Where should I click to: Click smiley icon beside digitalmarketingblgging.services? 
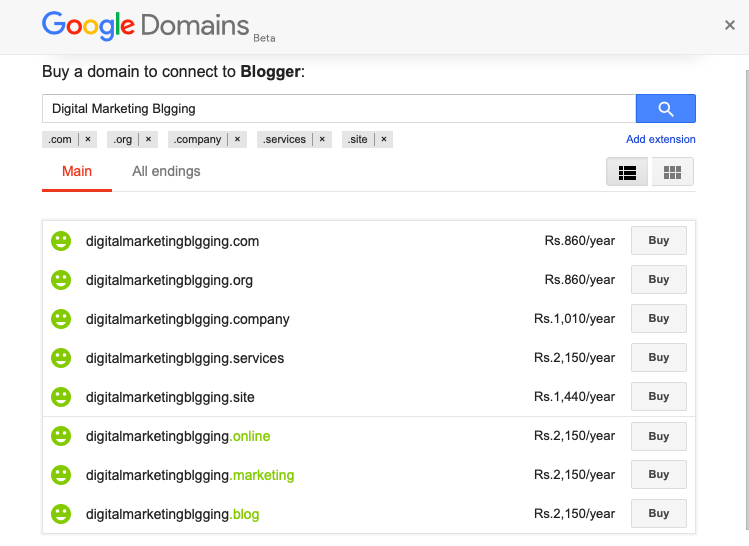point(61,358)
